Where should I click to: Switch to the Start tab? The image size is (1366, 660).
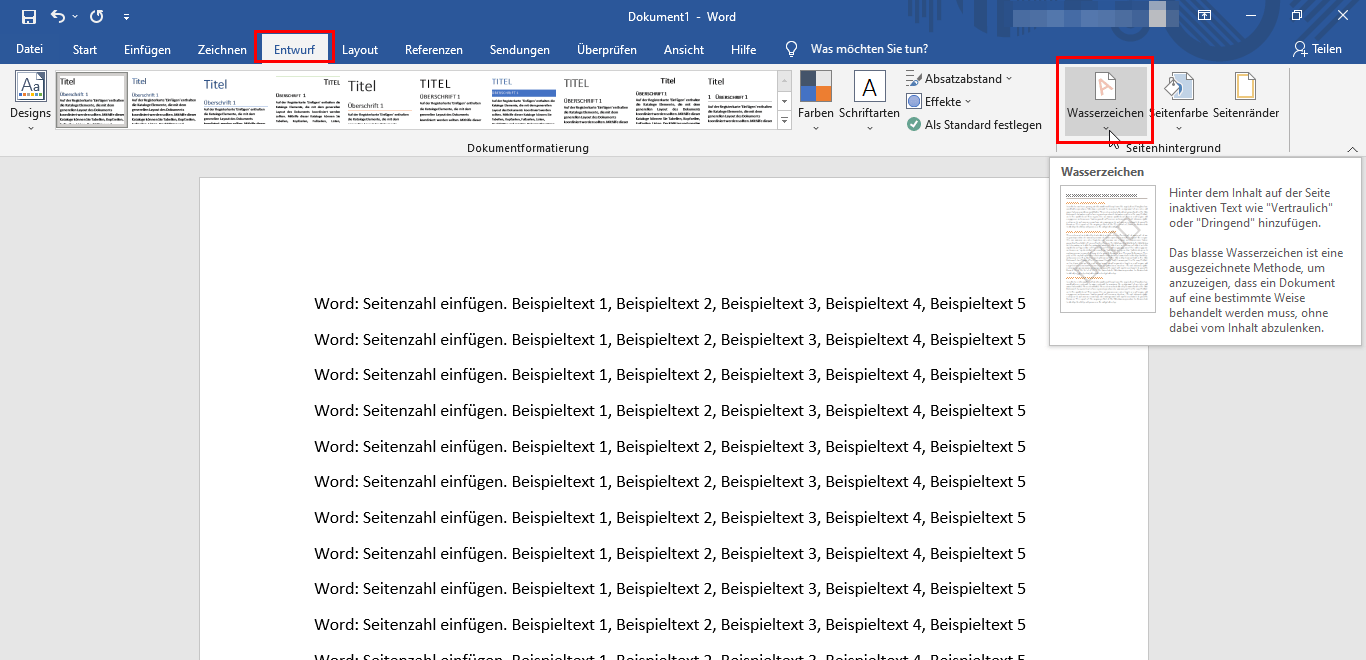click(85, 49)
